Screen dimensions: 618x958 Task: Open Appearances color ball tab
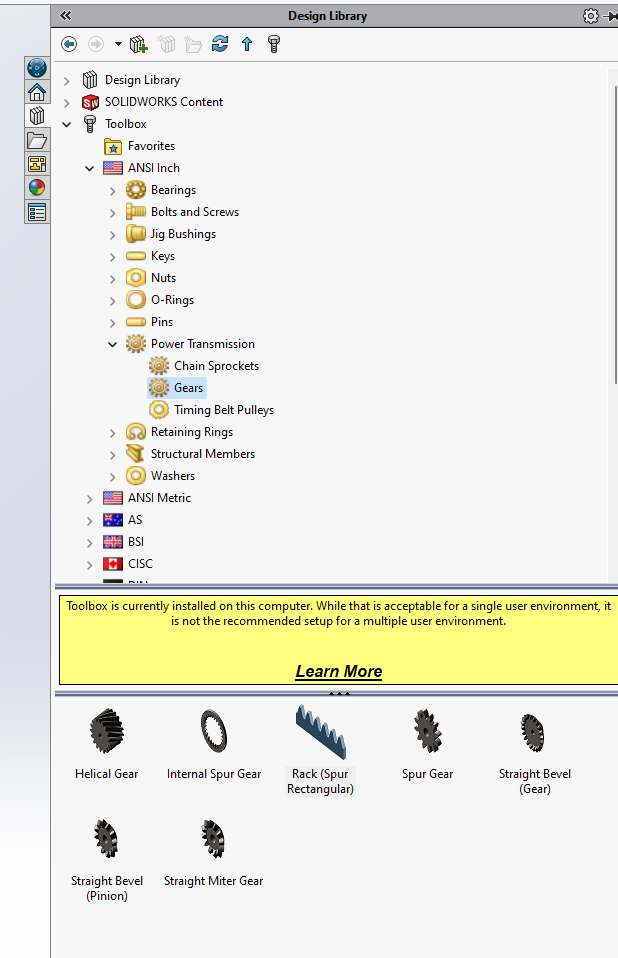pos(37,188)
